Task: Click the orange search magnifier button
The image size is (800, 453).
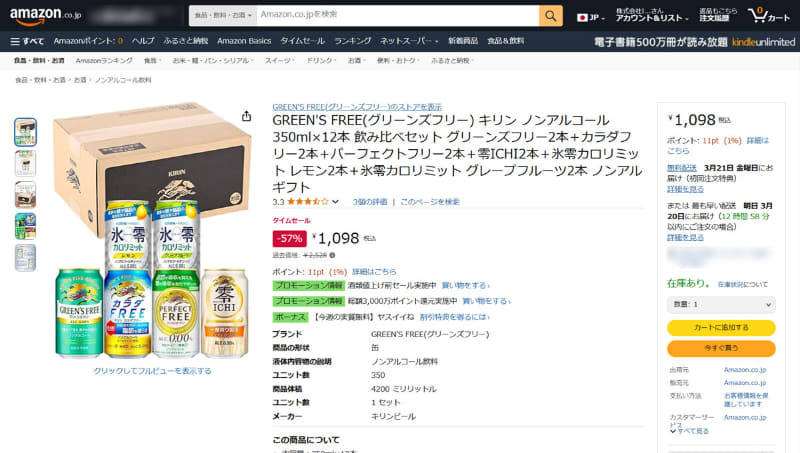Action: [x=551, y=16]
